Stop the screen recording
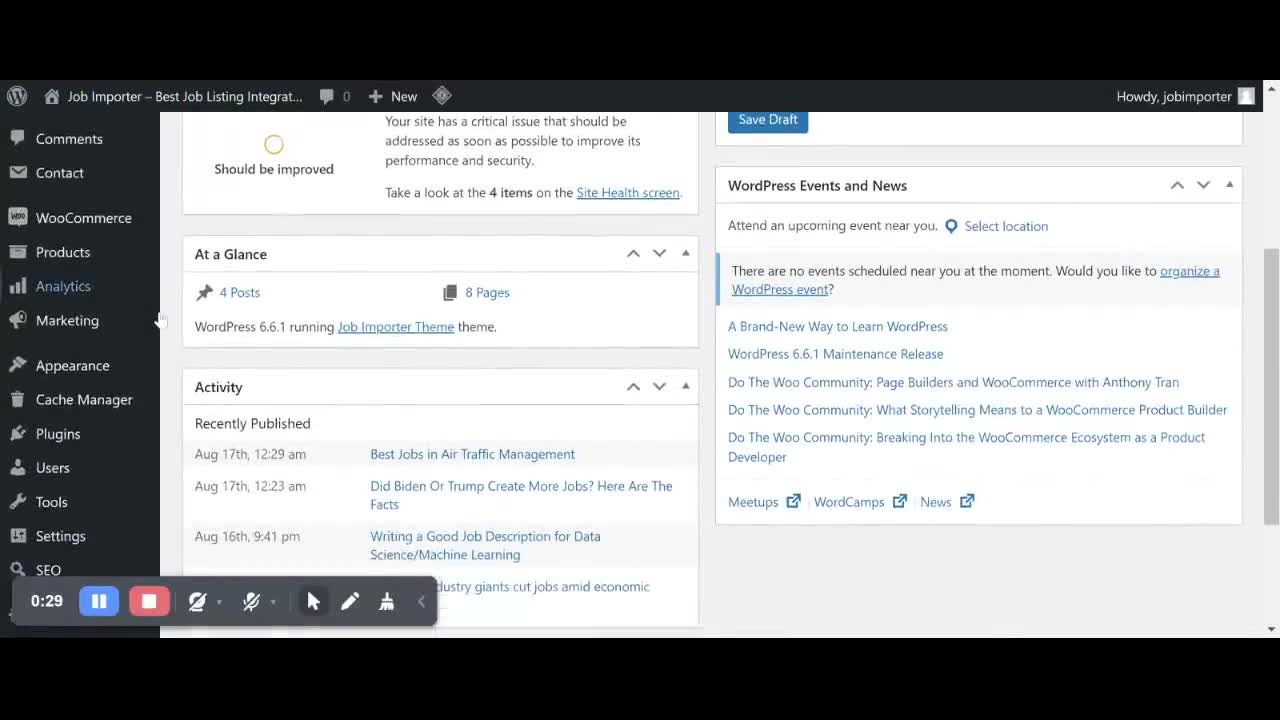 tap(149, 601)
